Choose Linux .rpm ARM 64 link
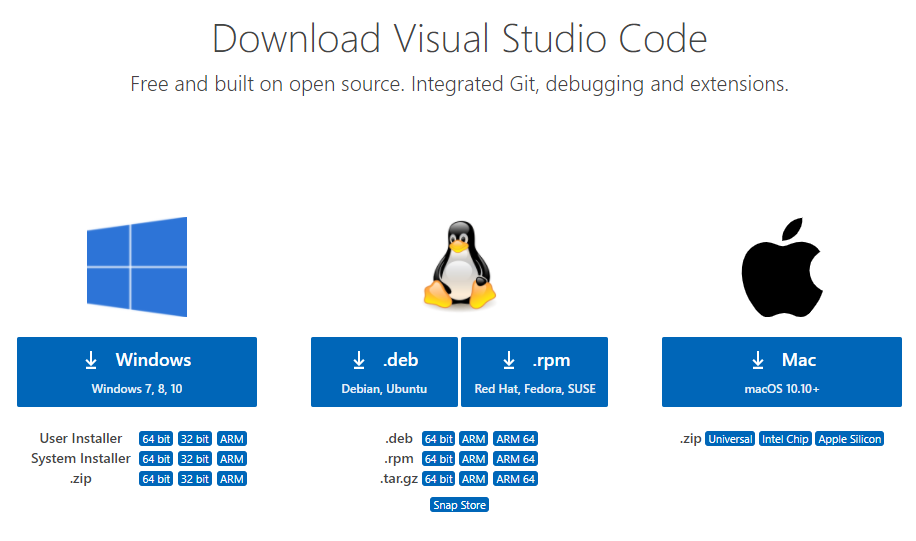The image size is (916, 541). [515, 459]
